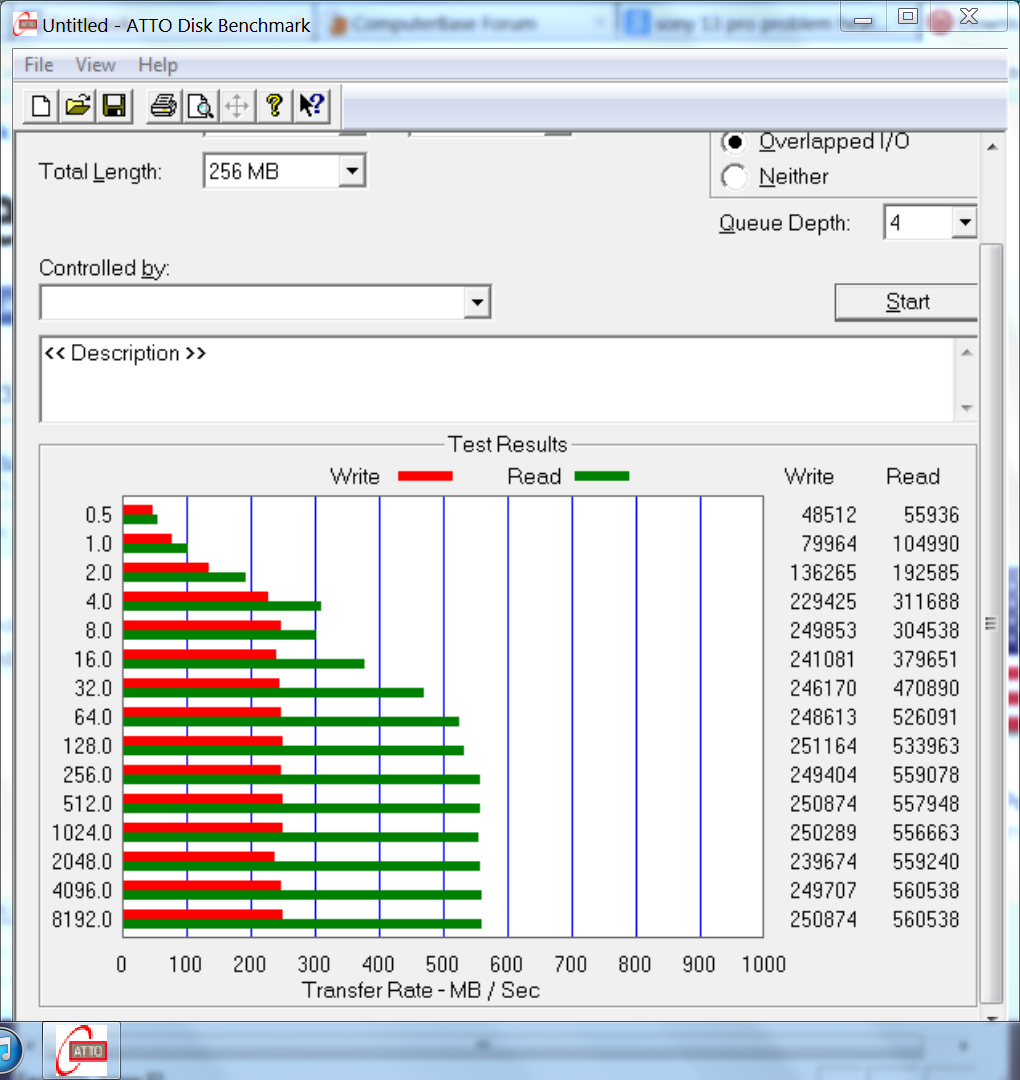Click the read value 559078
1020x1080 pixels.
[x=926, y=776]
